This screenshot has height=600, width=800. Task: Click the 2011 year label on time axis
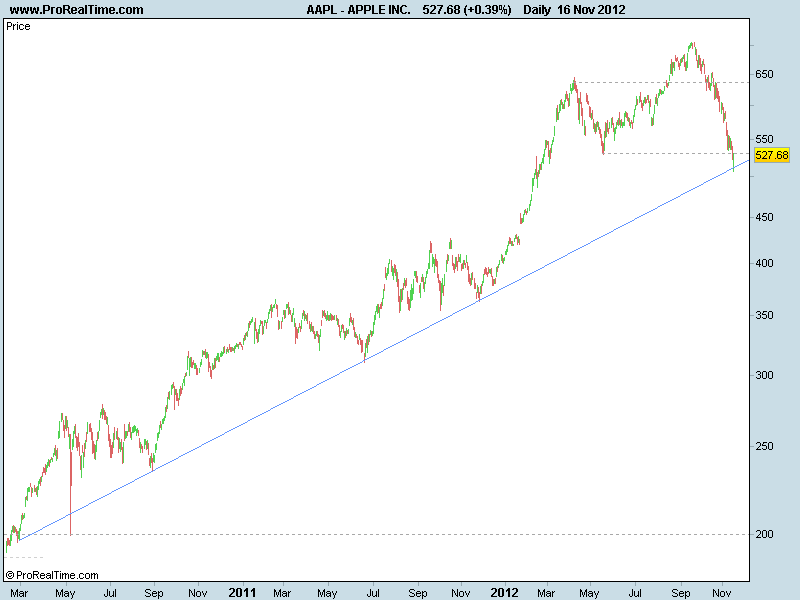[x=242, y=592]
